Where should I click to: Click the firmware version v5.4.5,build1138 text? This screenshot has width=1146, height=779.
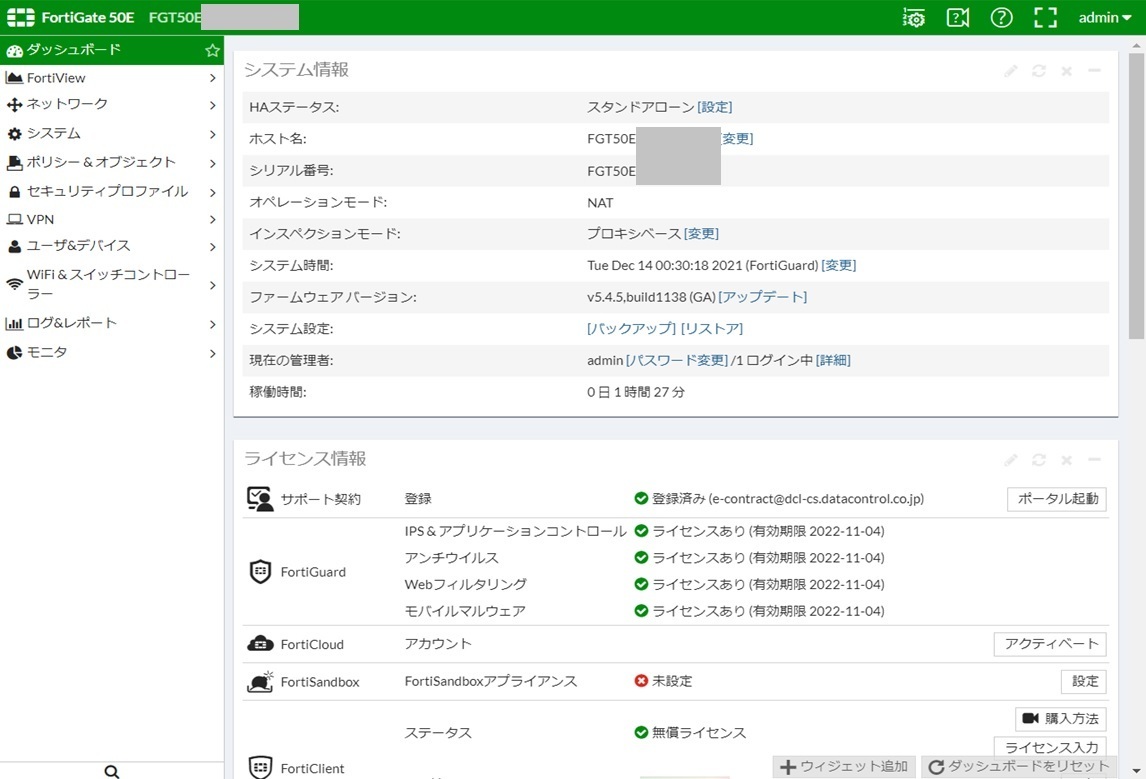pos(651,297)
